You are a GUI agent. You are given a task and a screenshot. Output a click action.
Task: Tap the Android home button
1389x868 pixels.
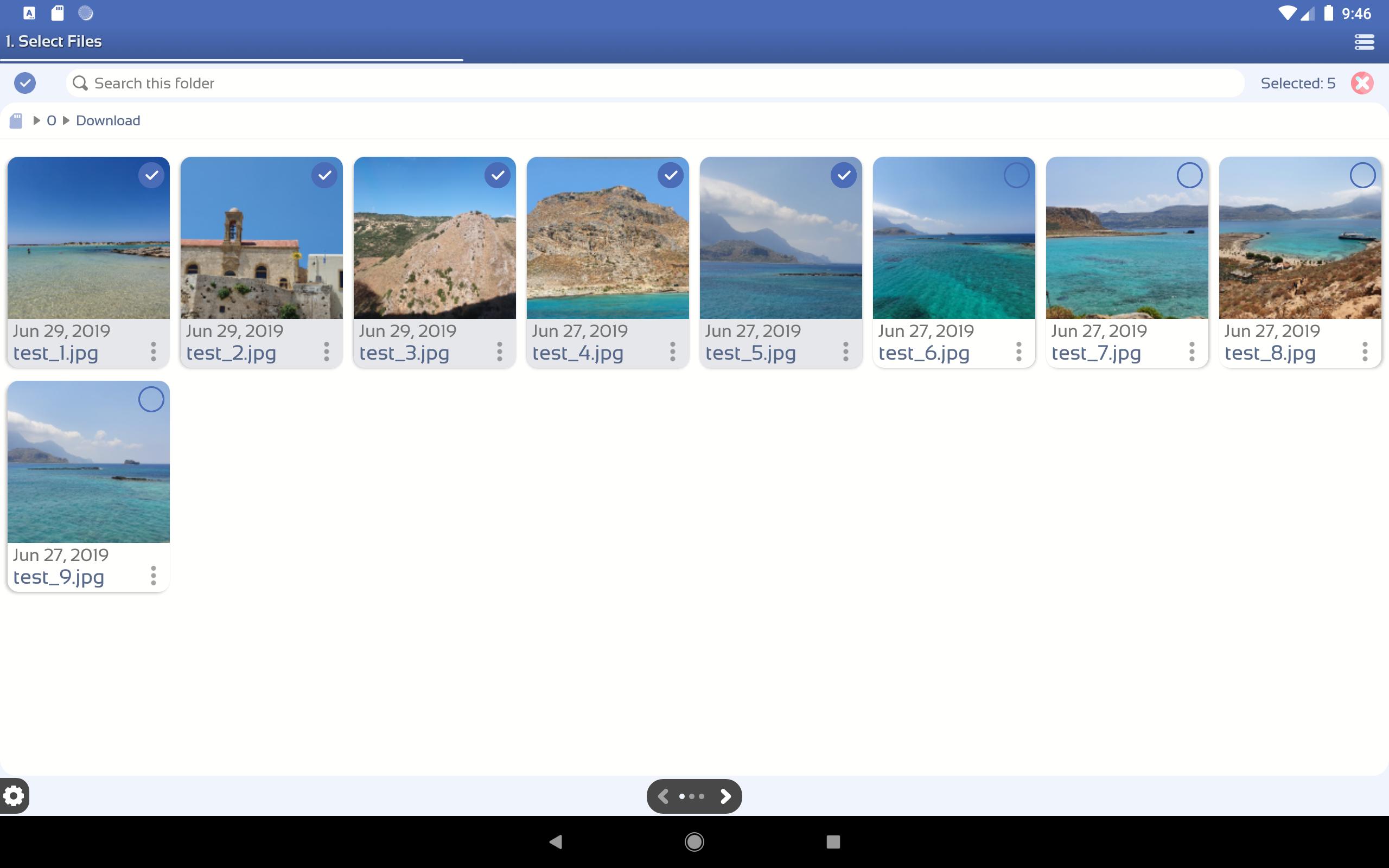coord(694,841)
